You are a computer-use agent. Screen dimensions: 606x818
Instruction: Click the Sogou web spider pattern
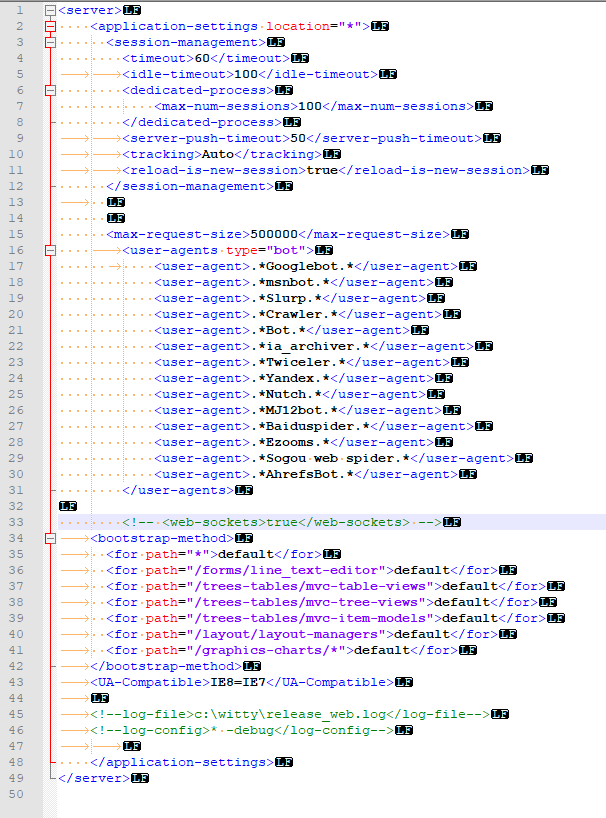point(331,459)
